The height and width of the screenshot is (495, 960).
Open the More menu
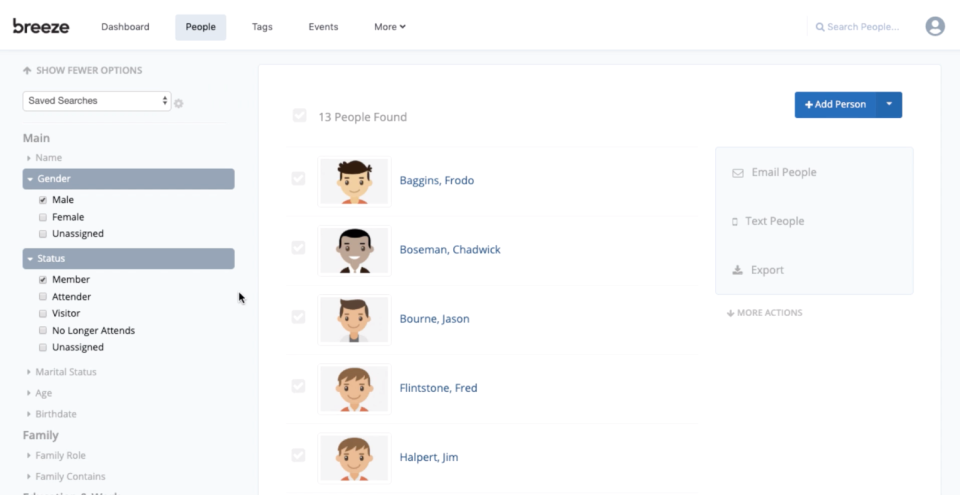pyautogui.click(x=390, y=27)
